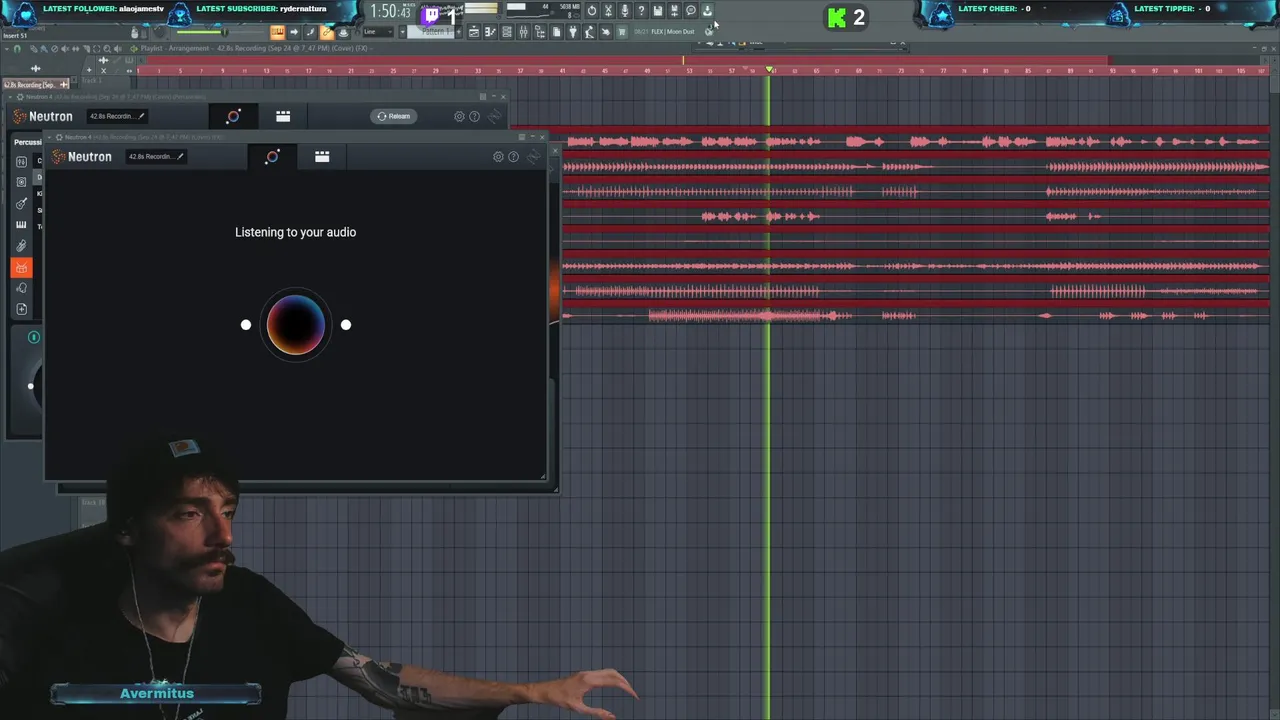Switch to modules view tab in back Neutron window

(x=283, y=116)
